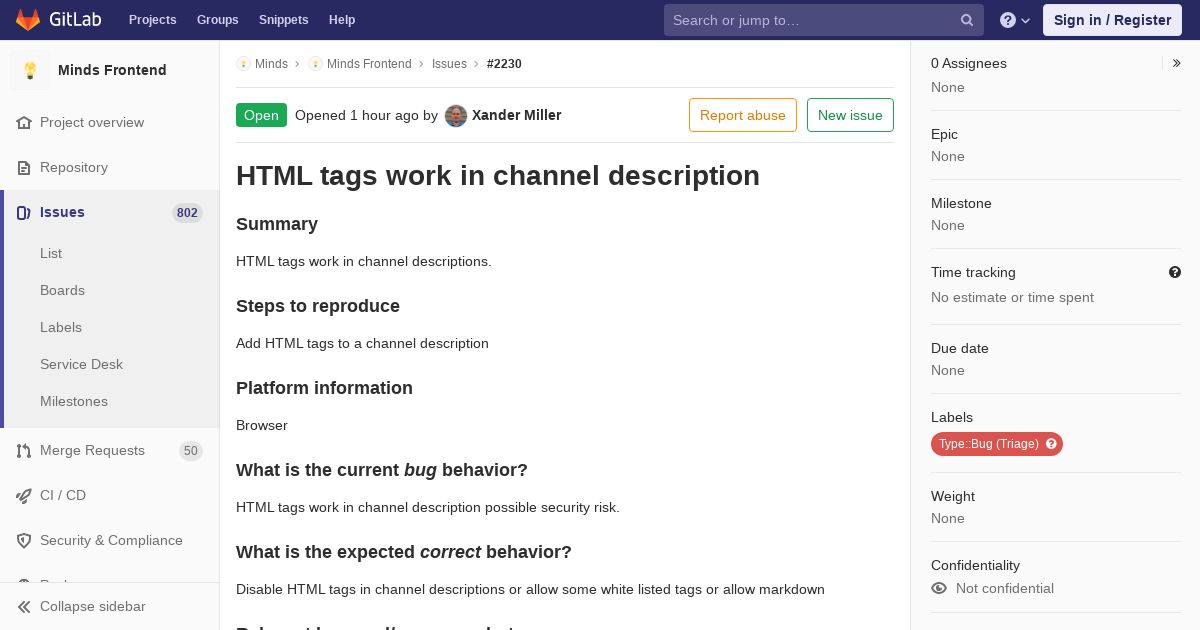
Task: Open the Groups menu
Action: (x=217, y=20)
